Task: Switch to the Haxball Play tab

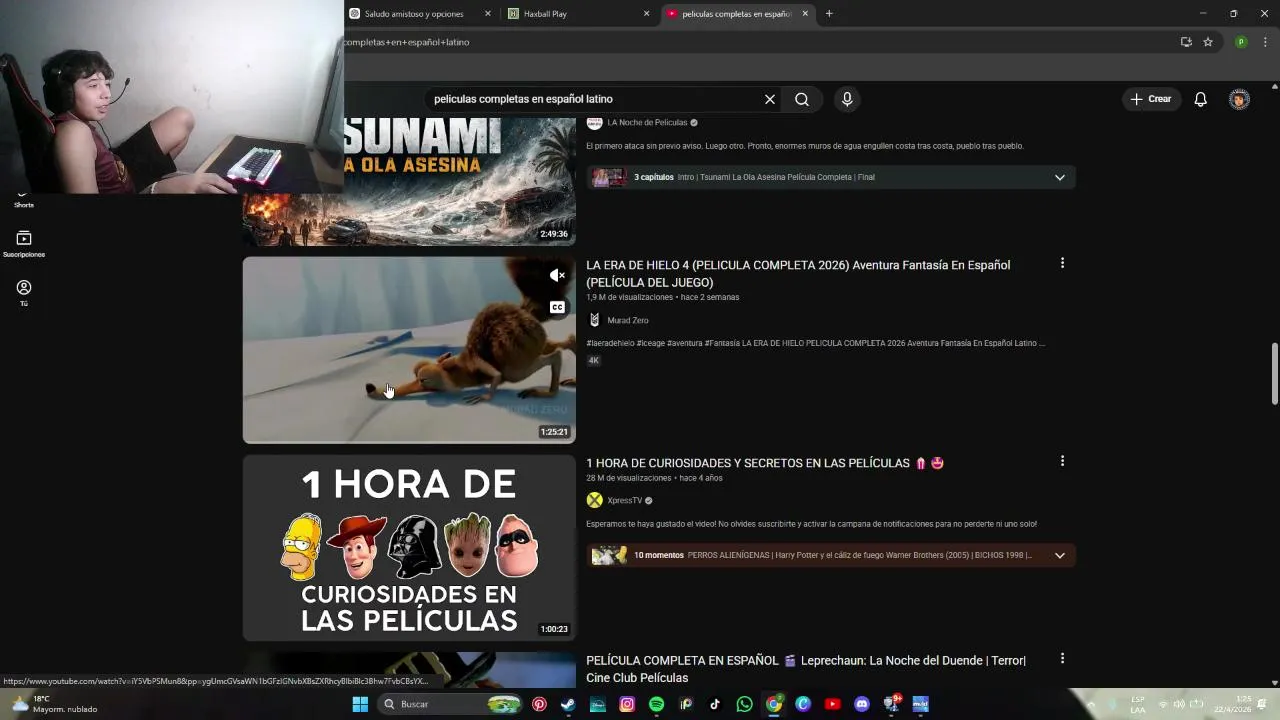Action: pyautogui.click(x=545, y=14)
